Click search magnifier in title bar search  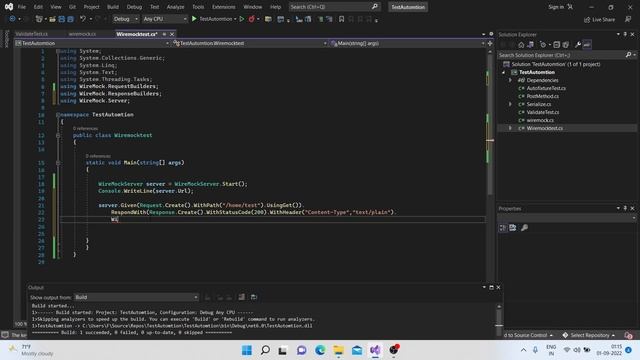point(375,7)
